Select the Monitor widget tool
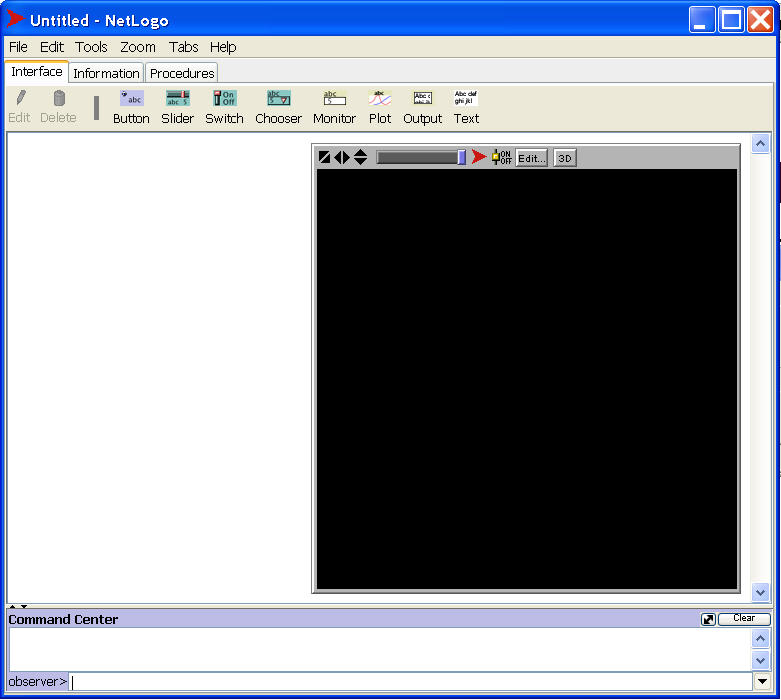The image size is (781, 700). pyautogui.click(x=334, y=107)
